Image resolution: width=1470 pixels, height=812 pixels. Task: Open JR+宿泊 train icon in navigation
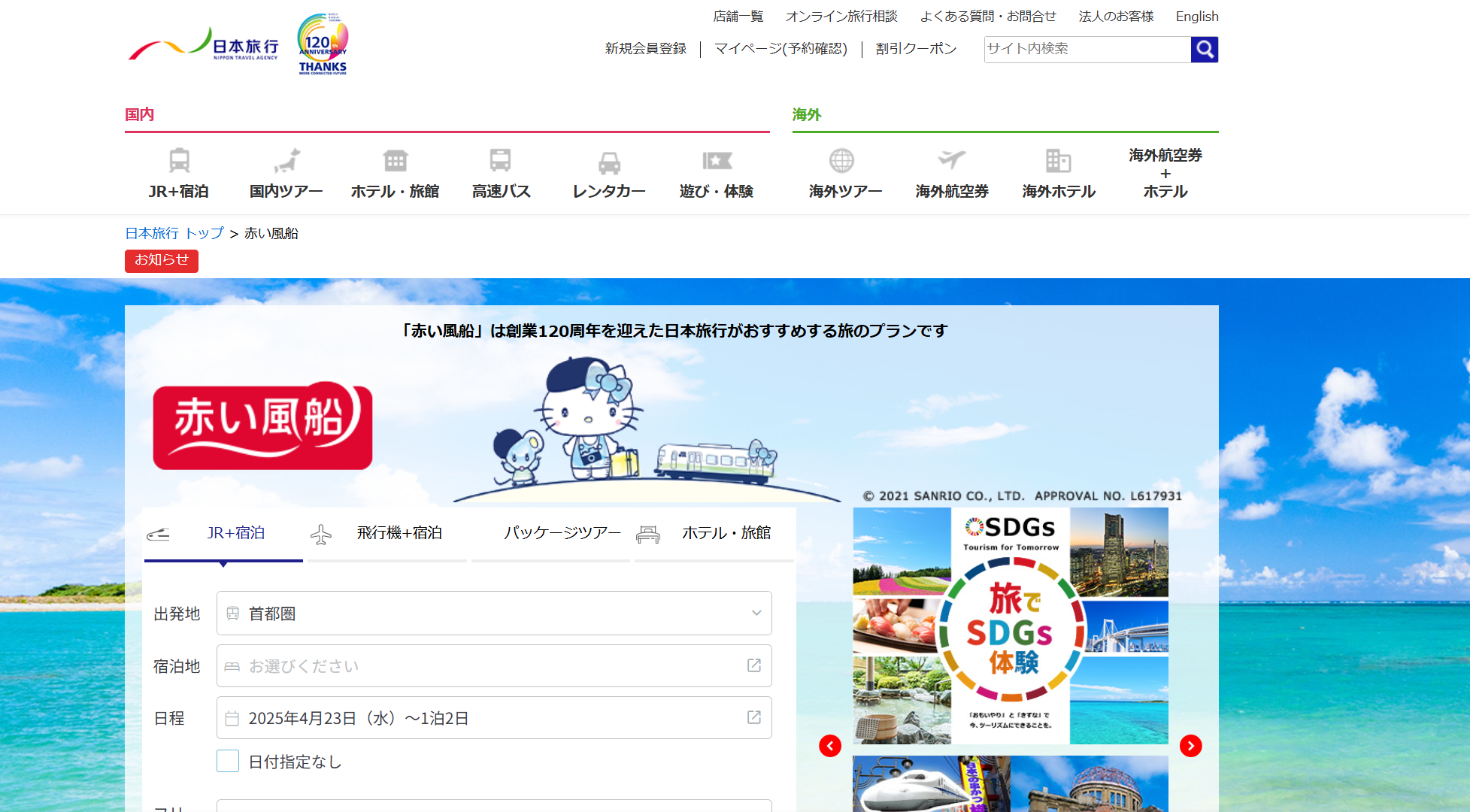point(179,160)
